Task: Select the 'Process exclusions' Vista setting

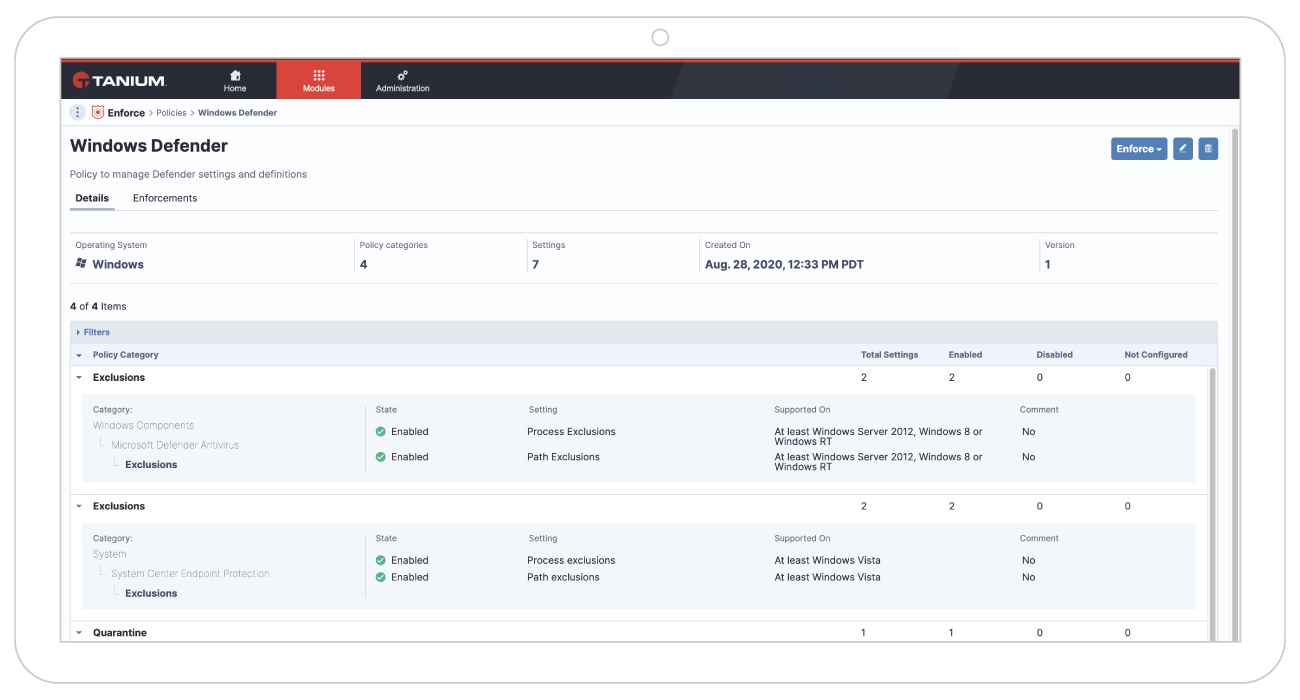Action: click(571, 560)
